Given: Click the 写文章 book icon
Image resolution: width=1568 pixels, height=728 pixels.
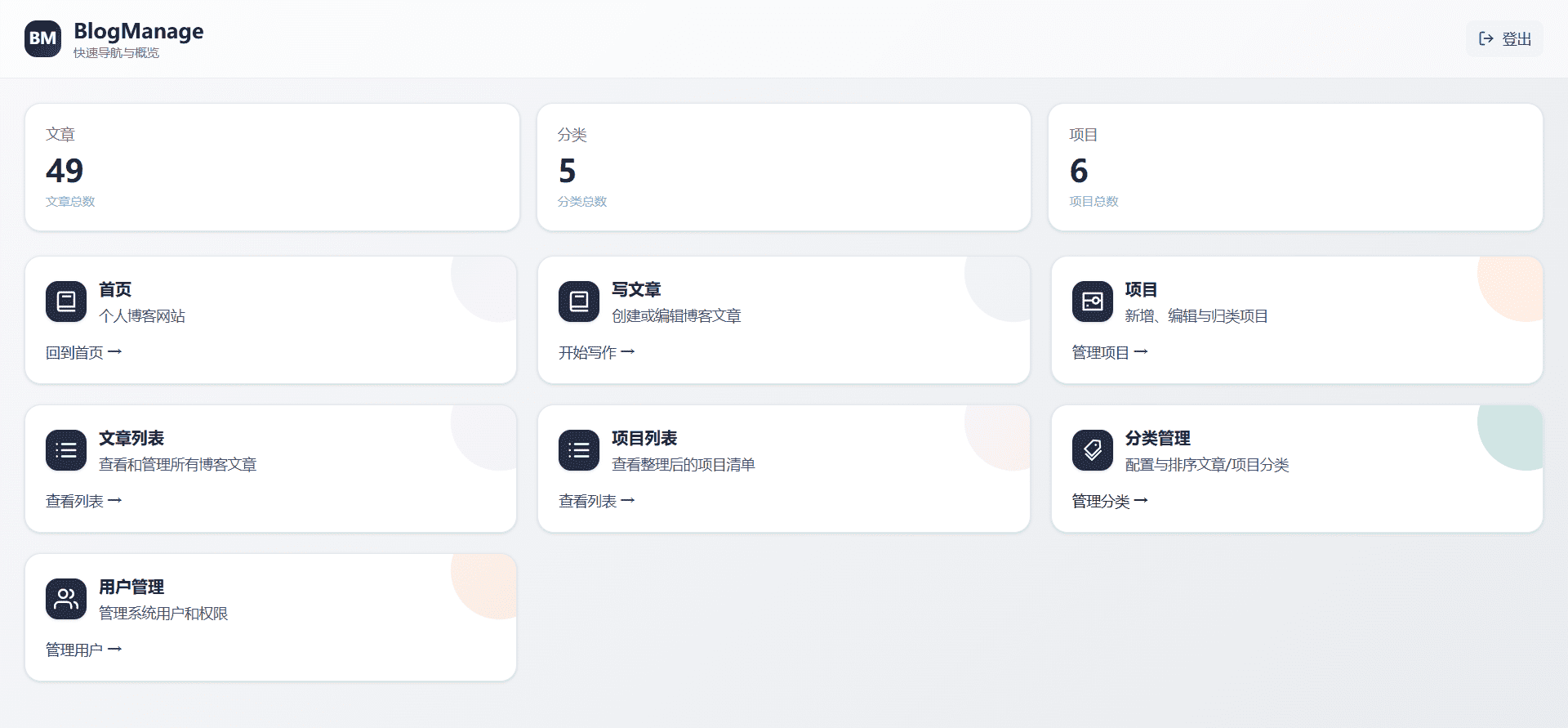Looking at the screenshot, I should tap(579, 301).
